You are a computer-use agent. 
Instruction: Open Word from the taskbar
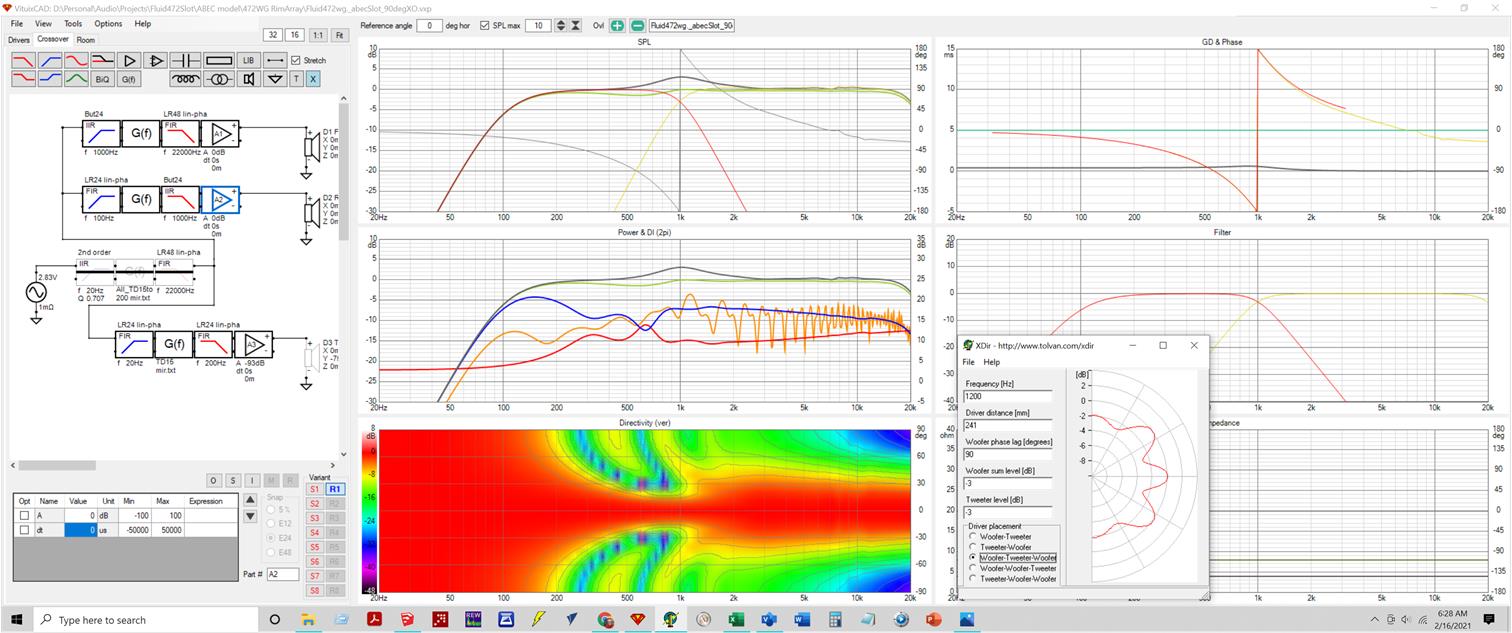[x=801, y=619]
